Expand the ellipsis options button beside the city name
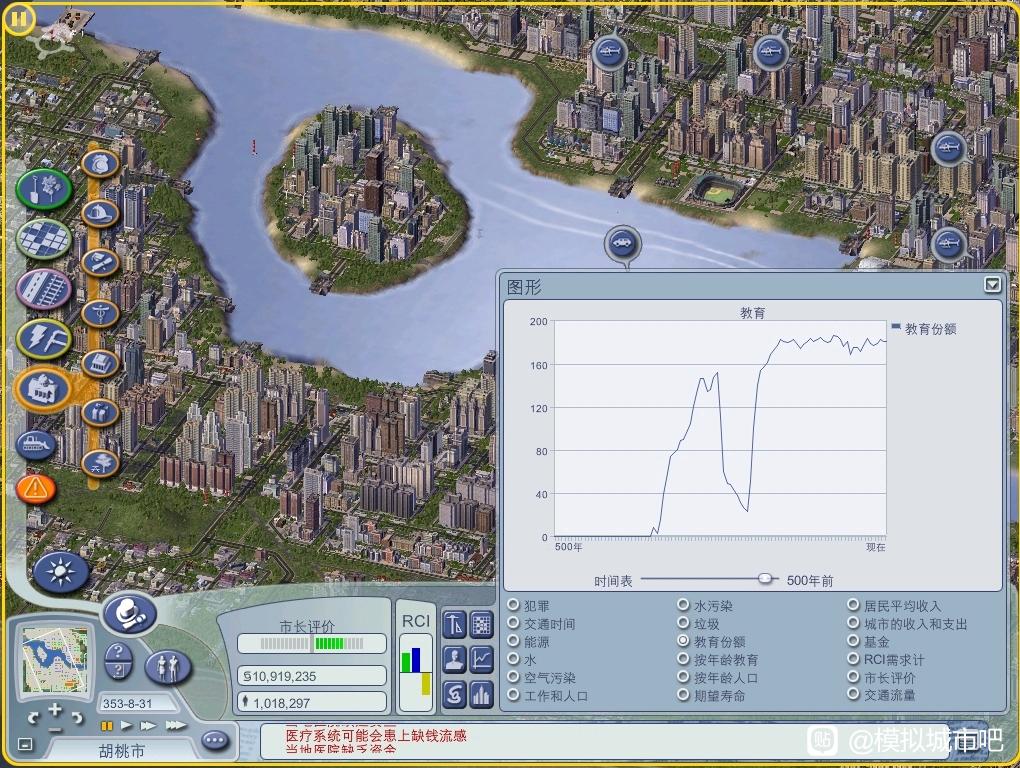Viewport: 1020px width, 768px height. coord(214,741)
